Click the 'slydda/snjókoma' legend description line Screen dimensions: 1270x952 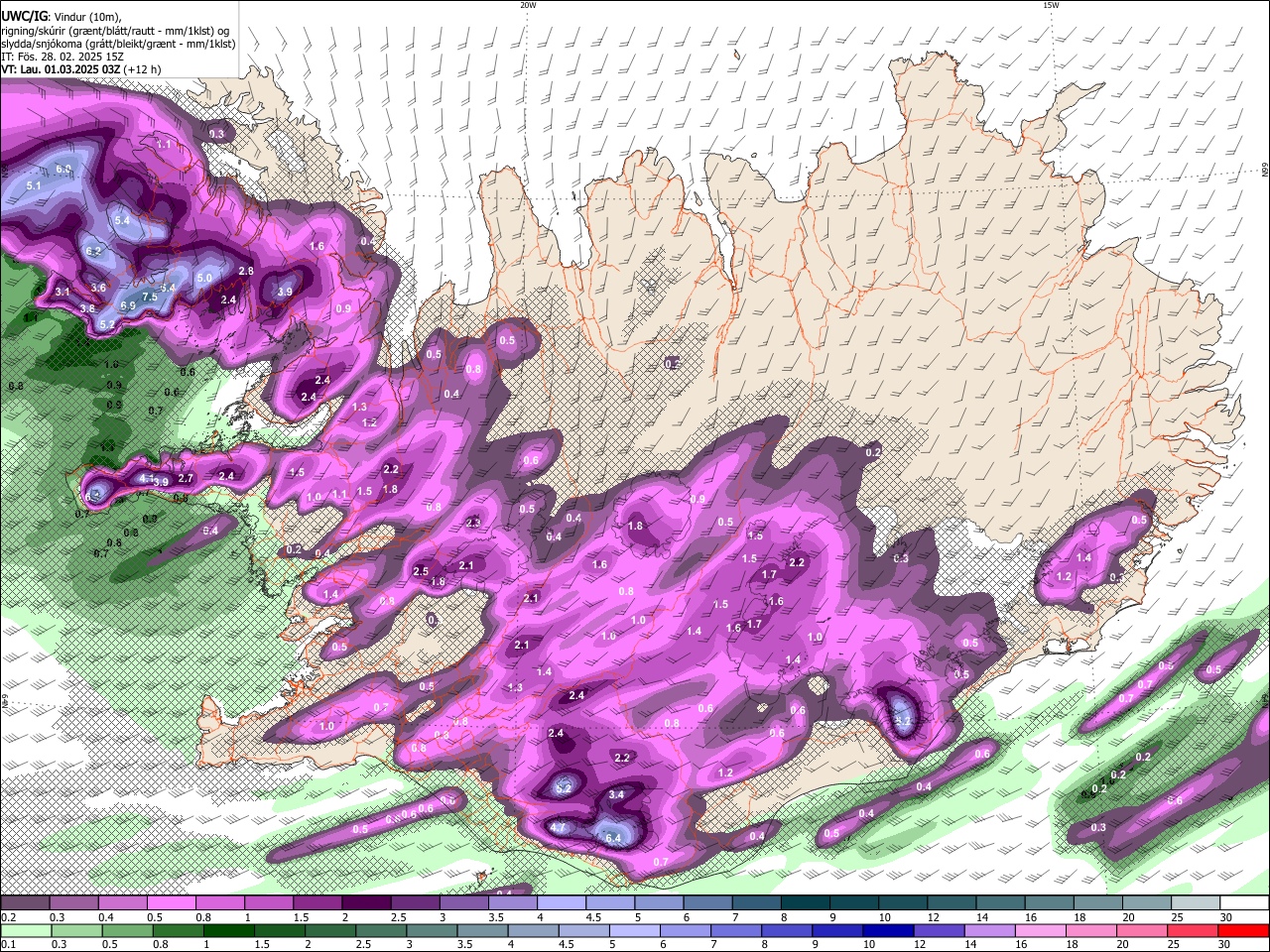pos(118,44)
